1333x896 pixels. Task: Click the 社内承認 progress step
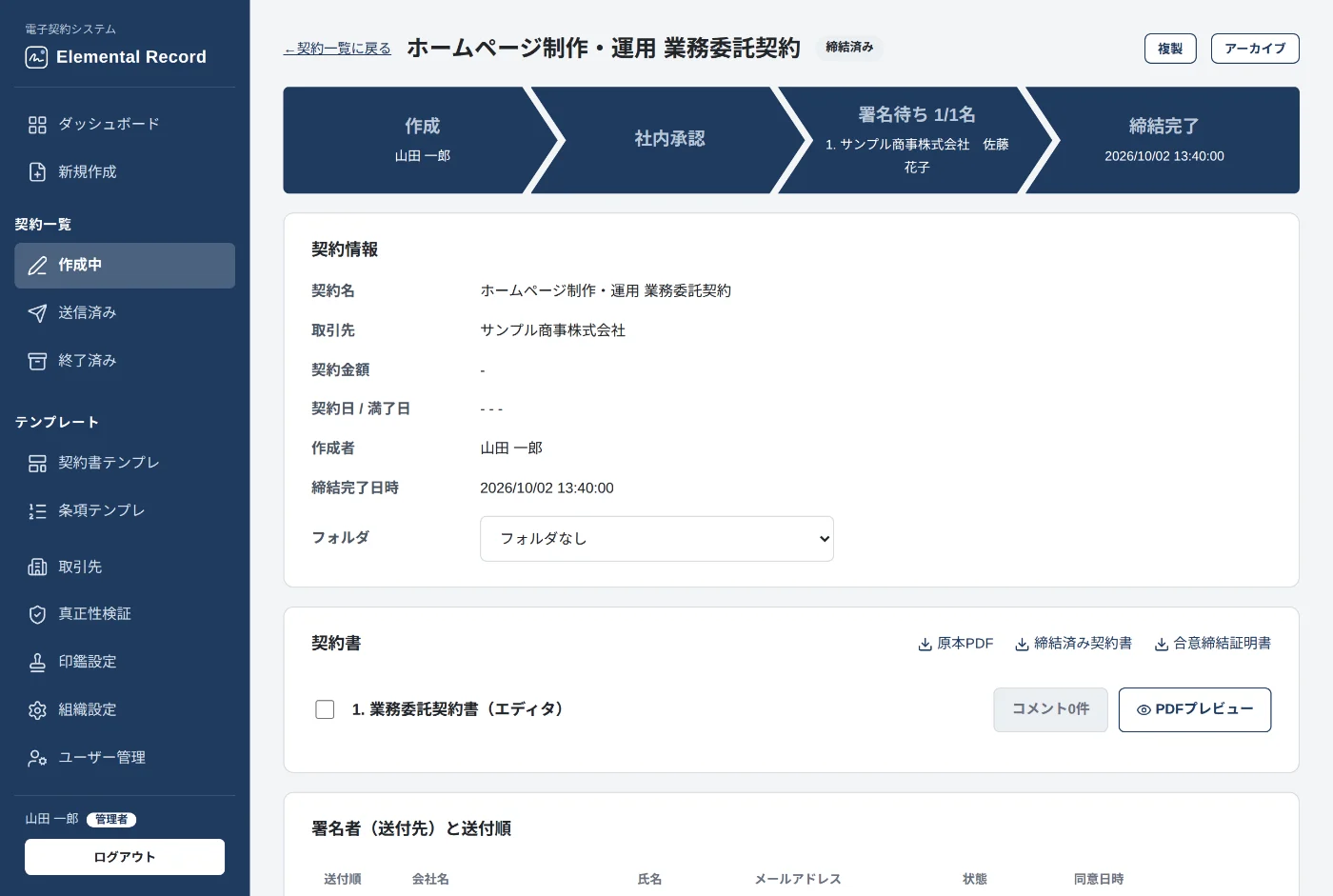point(670,140)
